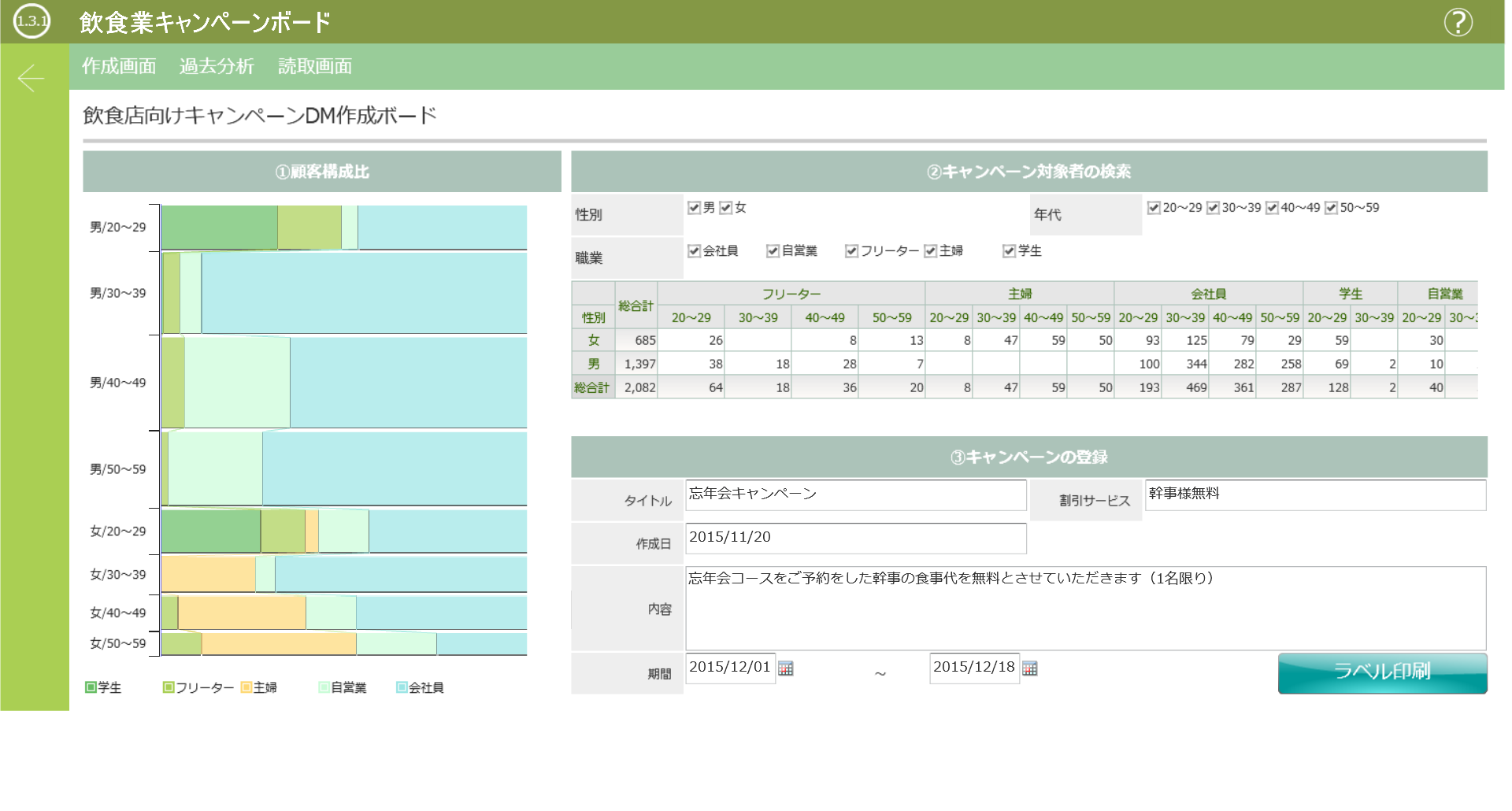Click cell 685 in 女 row
The height and width of the screenshot is (811, 1512).
tap(636, 340)
